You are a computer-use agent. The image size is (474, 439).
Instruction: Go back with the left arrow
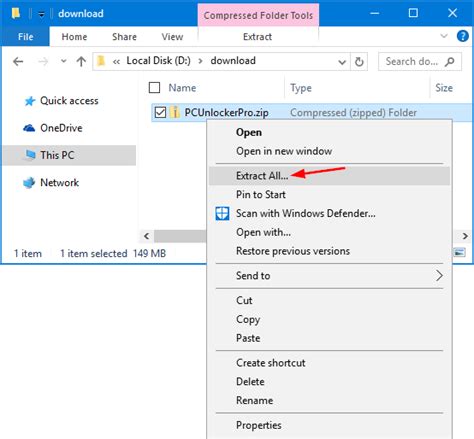tap(18, 61)
